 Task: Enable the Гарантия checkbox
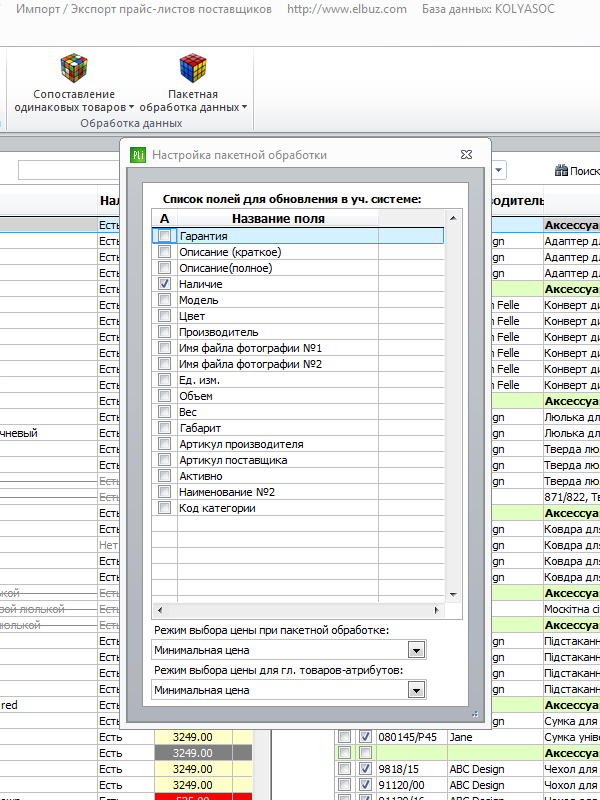point(164,236)
